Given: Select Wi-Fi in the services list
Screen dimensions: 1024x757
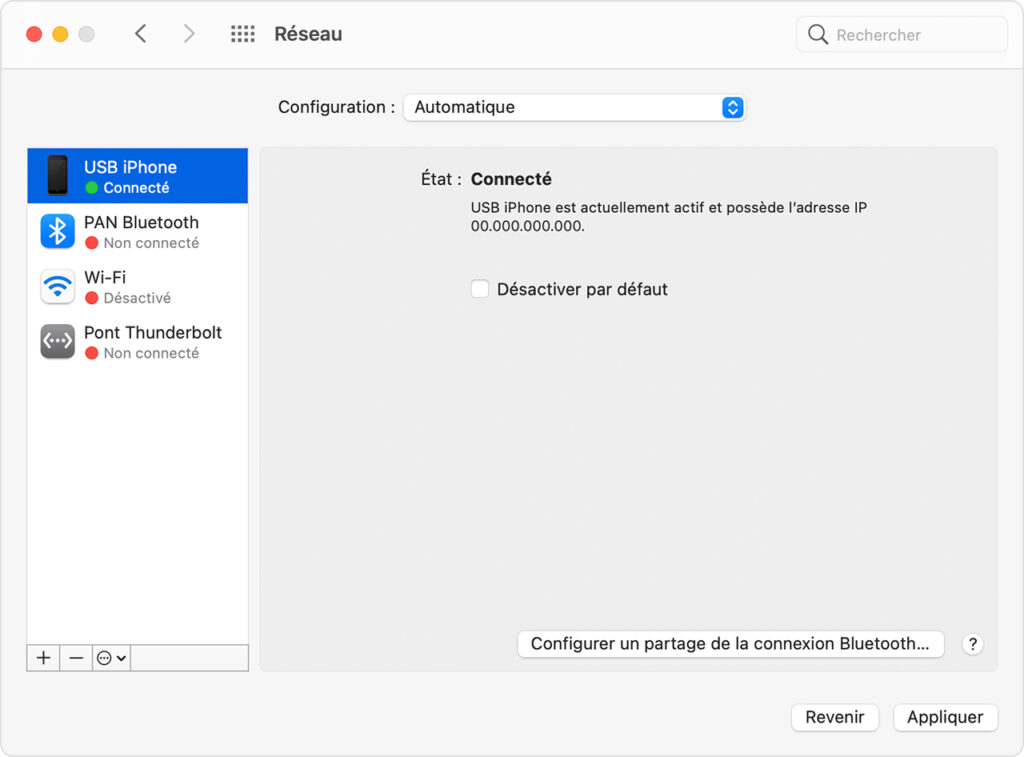Looking at the screenshot, I should [138, 286].
